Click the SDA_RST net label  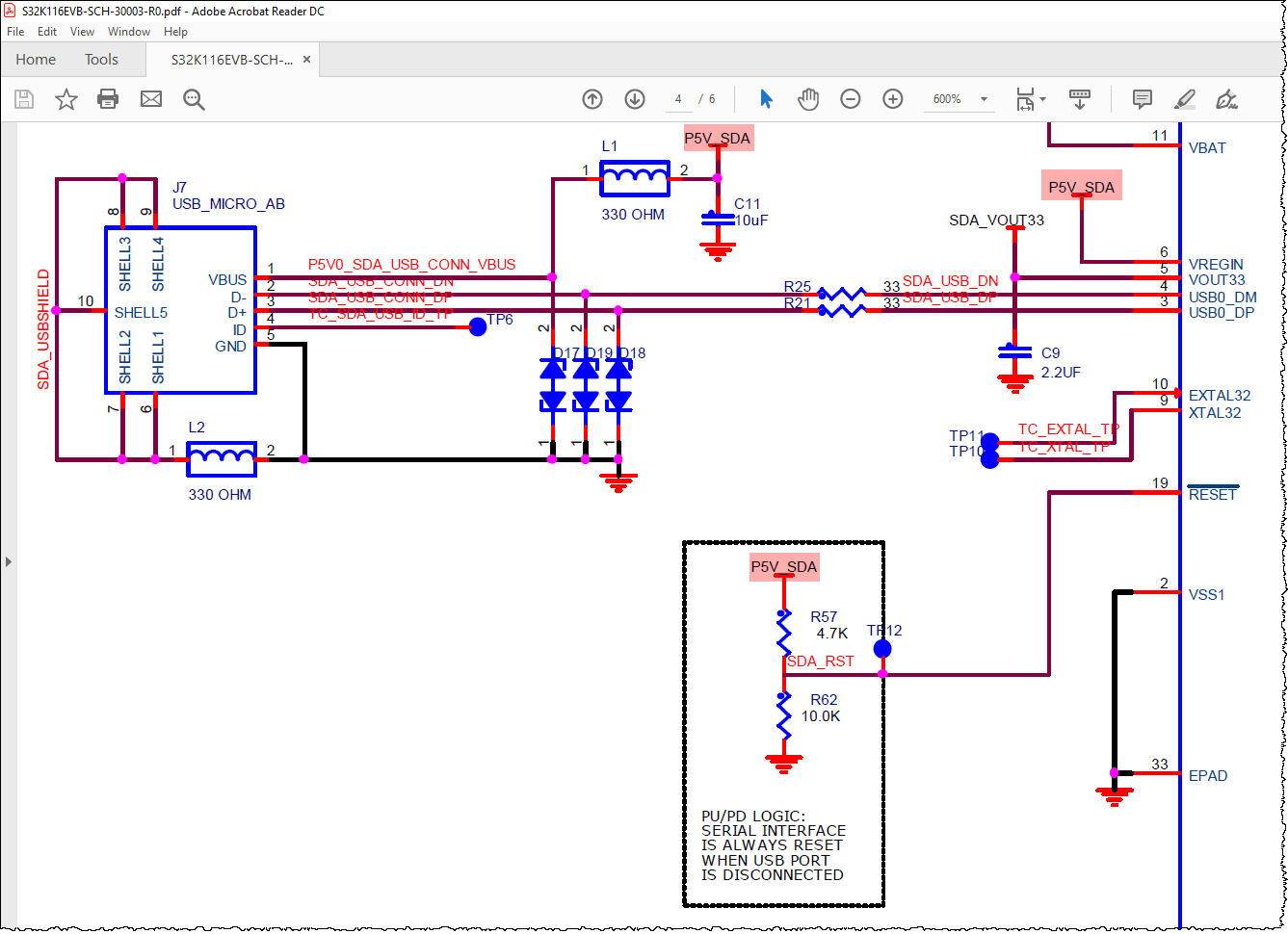[x=821, y=662]
